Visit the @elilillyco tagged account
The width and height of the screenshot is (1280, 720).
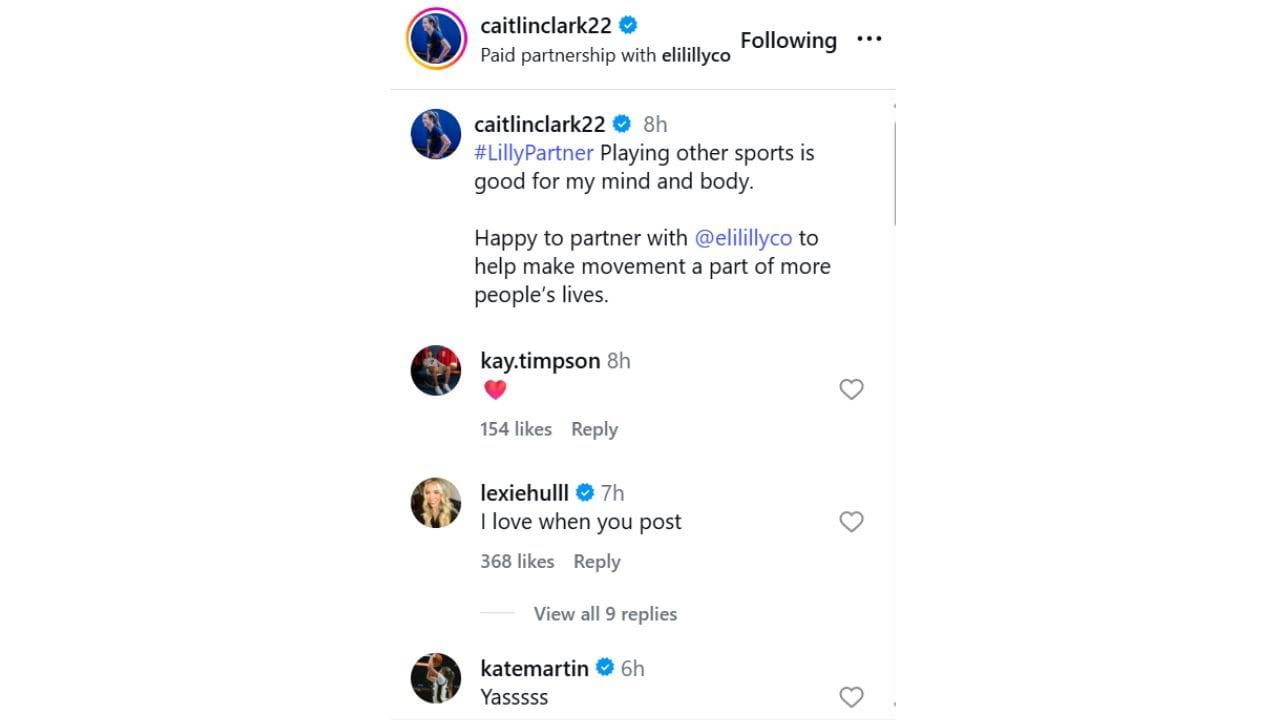743,238
